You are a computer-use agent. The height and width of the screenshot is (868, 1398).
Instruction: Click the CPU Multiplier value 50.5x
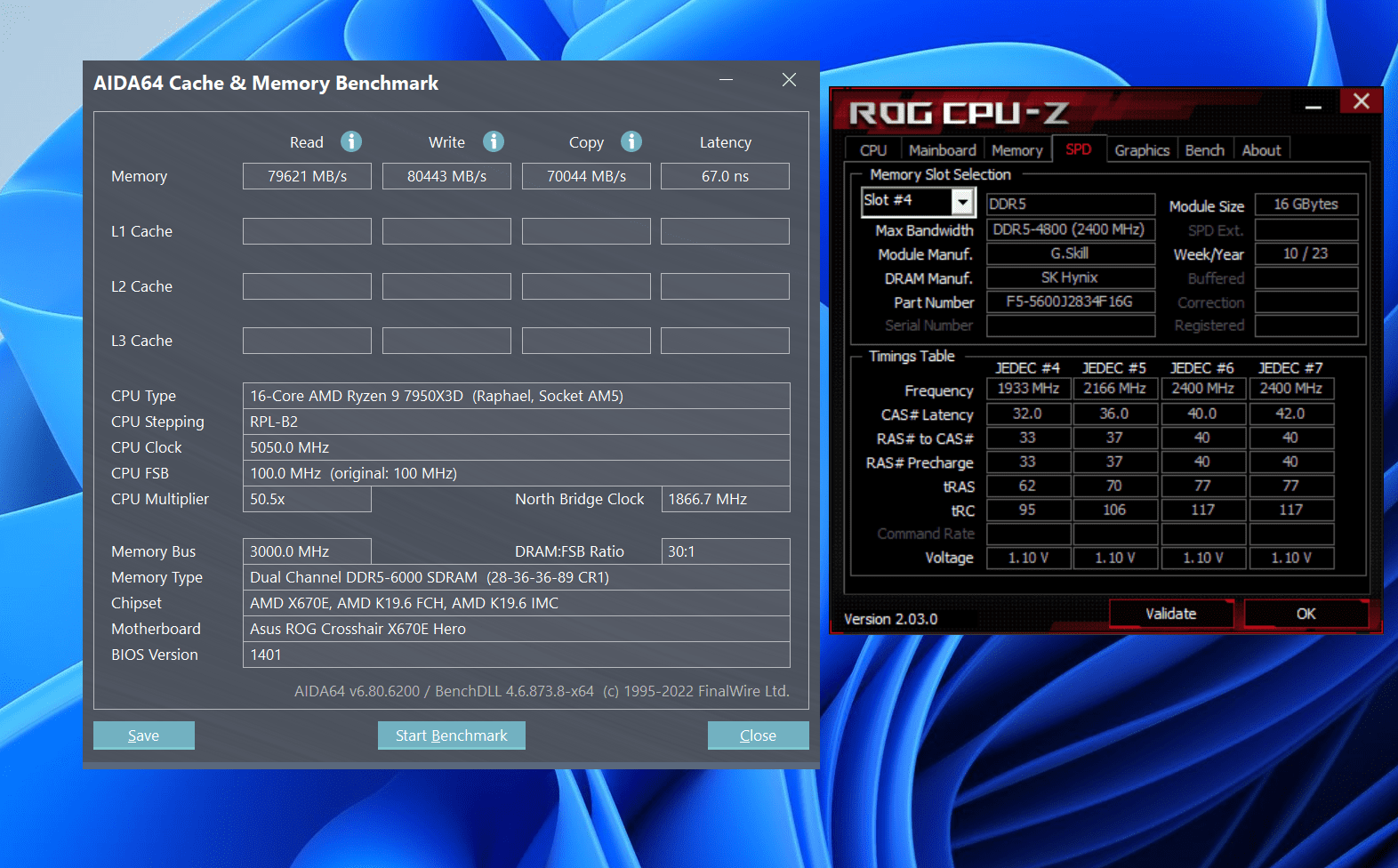click(307, 499)
